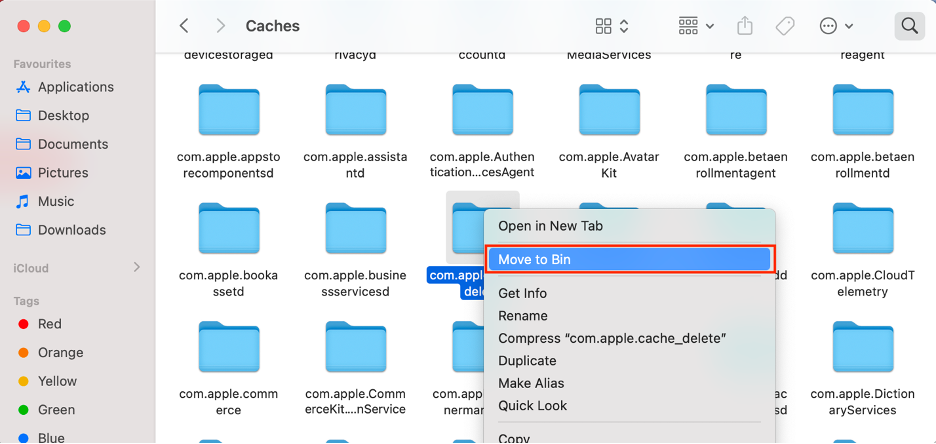Click the Tags toolbar icon
This screenshot has width=936, height=444.
click(784, 26)
